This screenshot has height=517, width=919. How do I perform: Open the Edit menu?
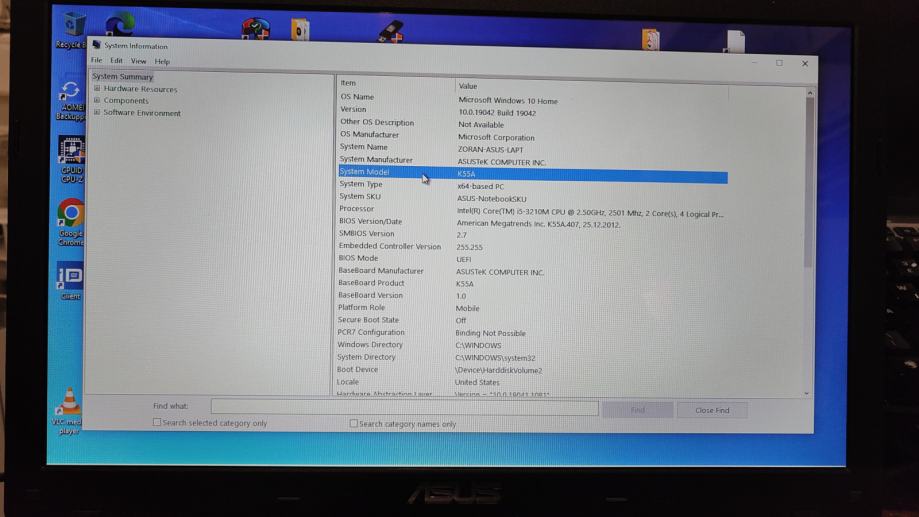click(x=117, y=60)
